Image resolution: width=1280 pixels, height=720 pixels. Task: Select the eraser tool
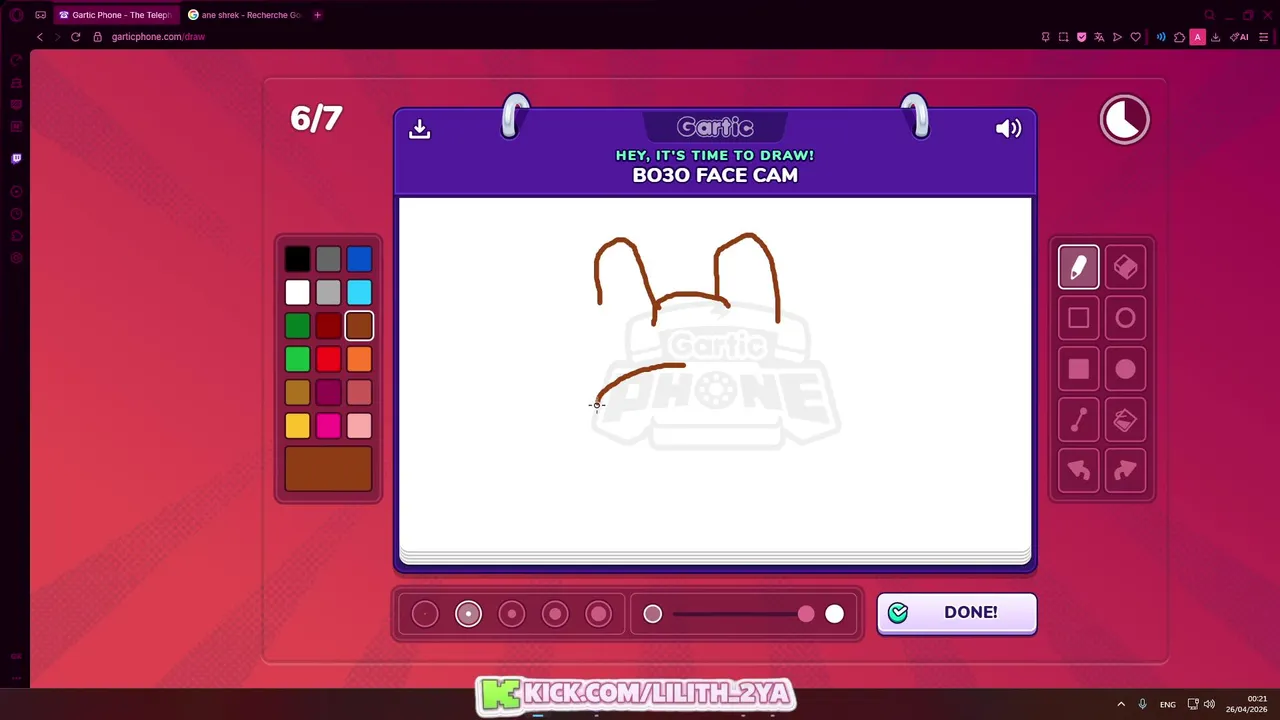[x=1125, y=267]
